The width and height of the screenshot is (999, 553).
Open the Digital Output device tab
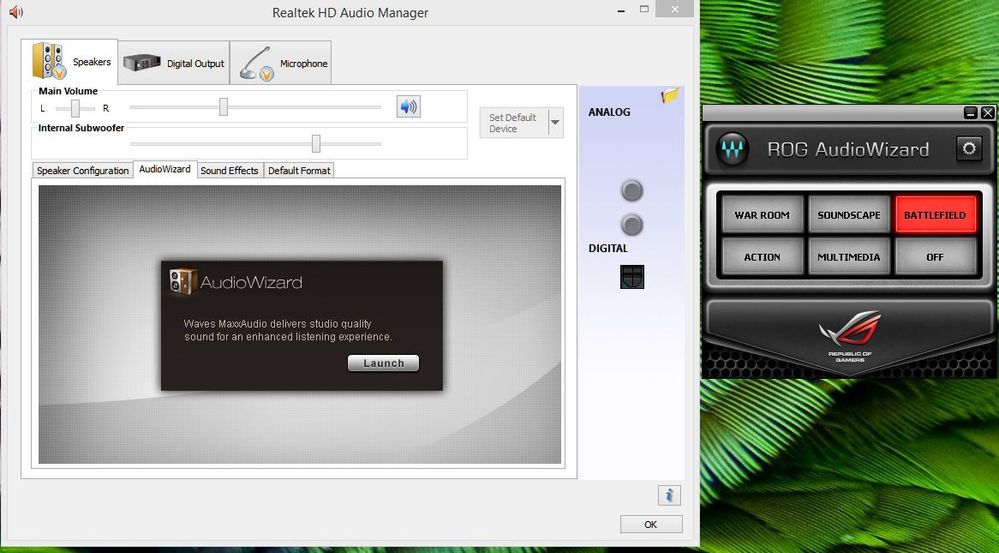pyautogui.click(x=174, y=63)
